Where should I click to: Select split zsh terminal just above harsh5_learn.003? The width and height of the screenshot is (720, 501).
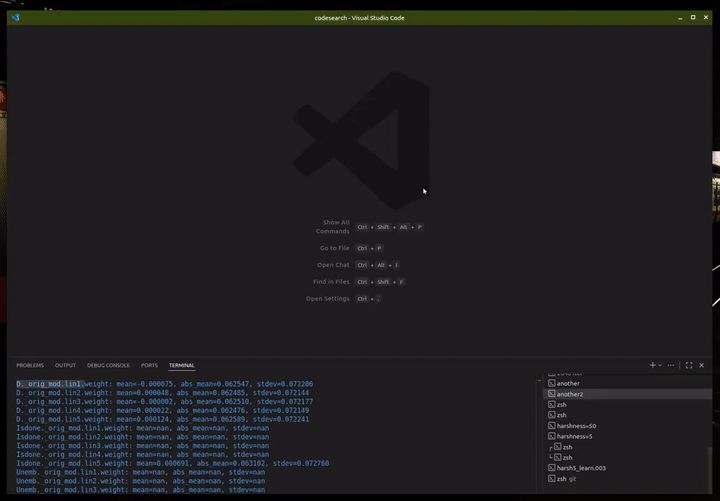(x=627, y=457)
